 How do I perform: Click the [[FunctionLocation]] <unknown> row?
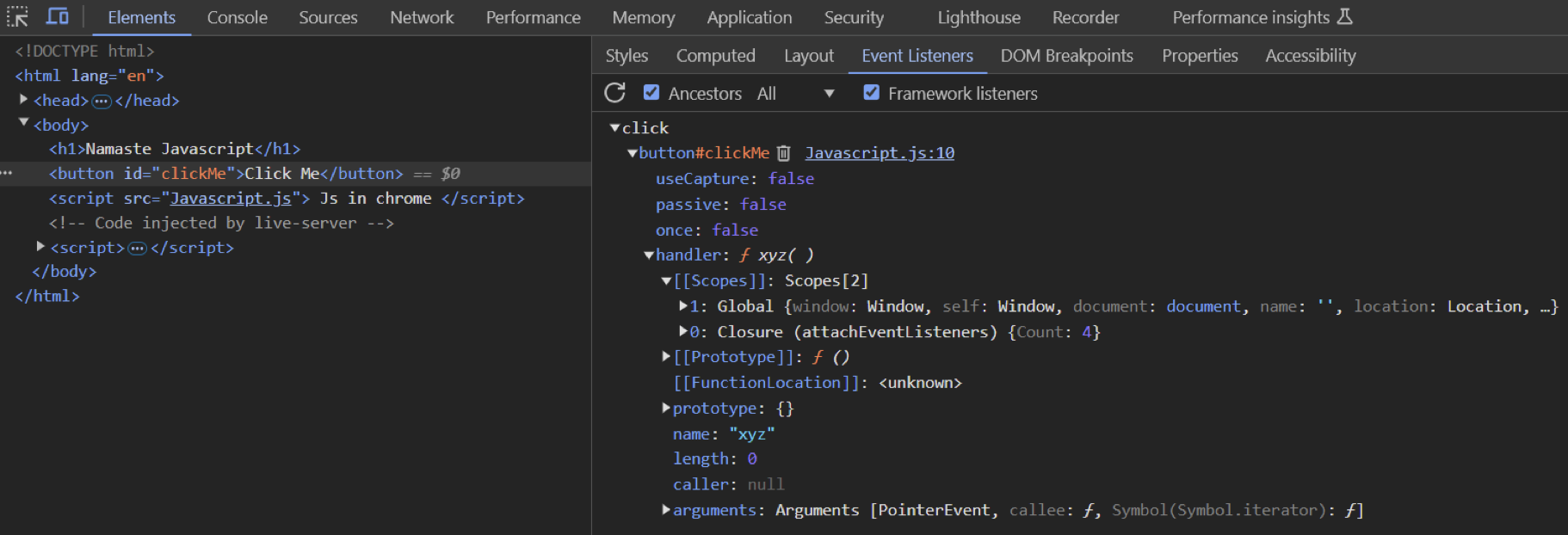(818, 383)
